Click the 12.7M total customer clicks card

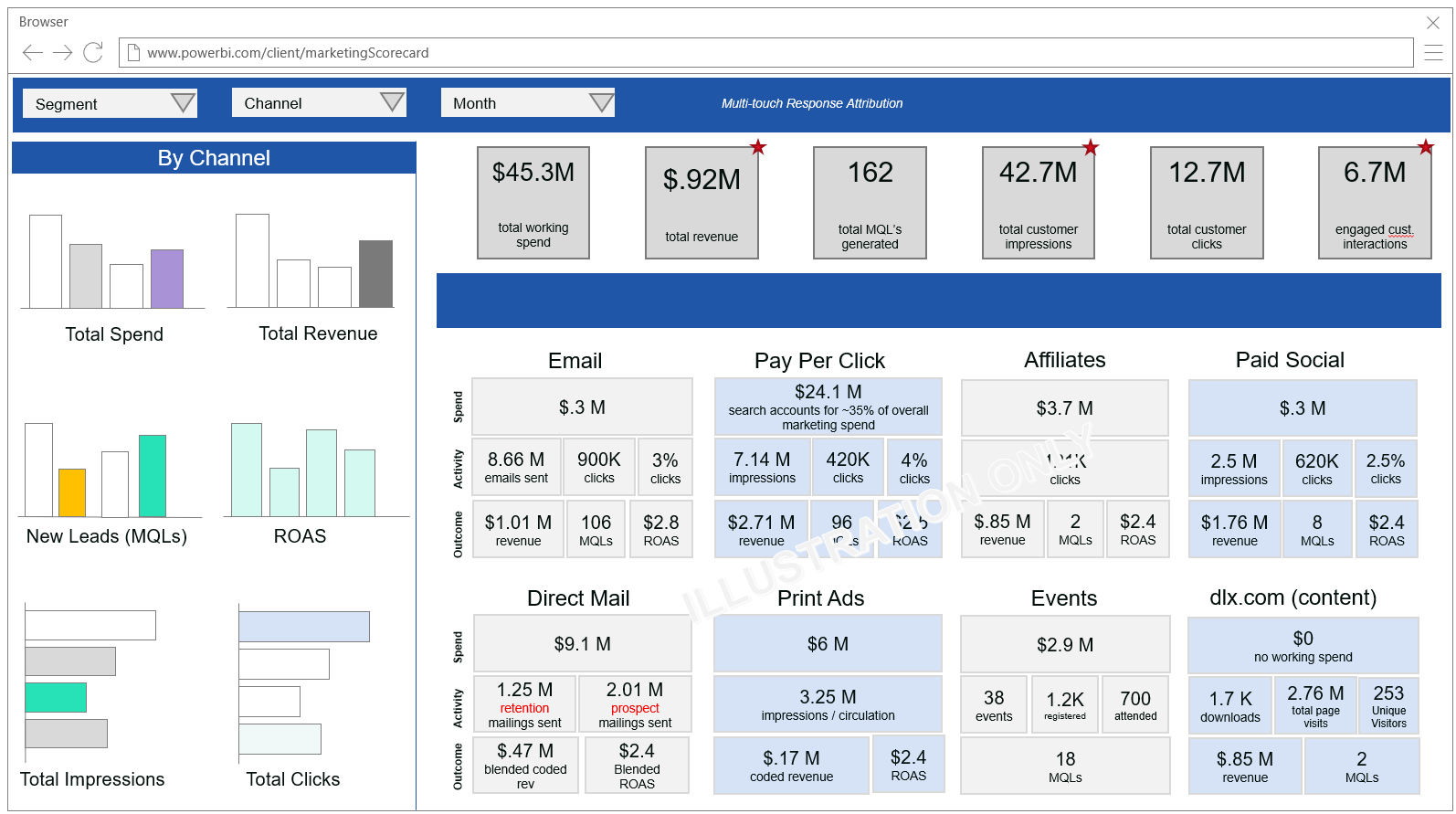1206,203
